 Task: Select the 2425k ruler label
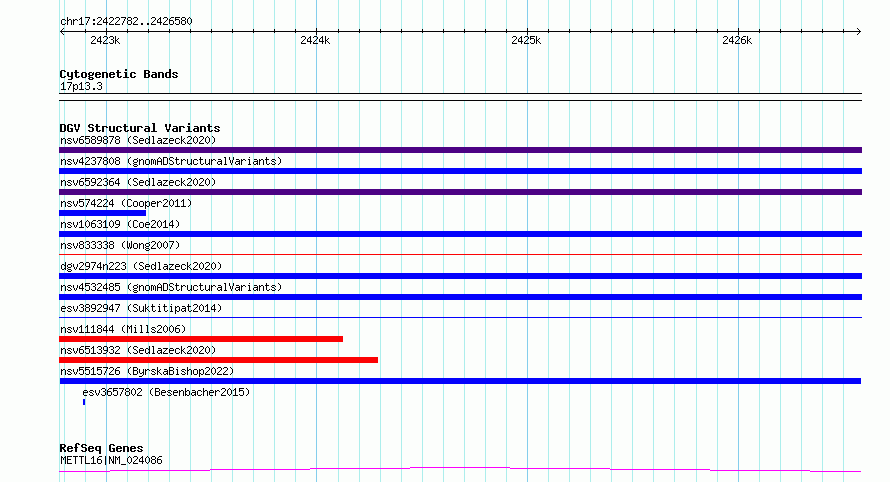tap(526, 40)
